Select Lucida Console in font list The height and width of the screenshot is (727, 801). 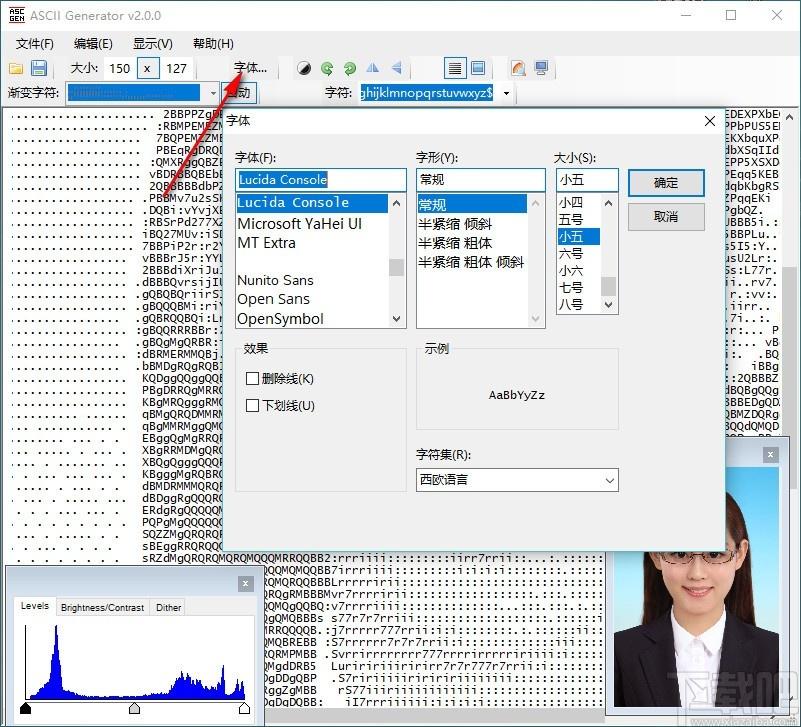point(312,203)
